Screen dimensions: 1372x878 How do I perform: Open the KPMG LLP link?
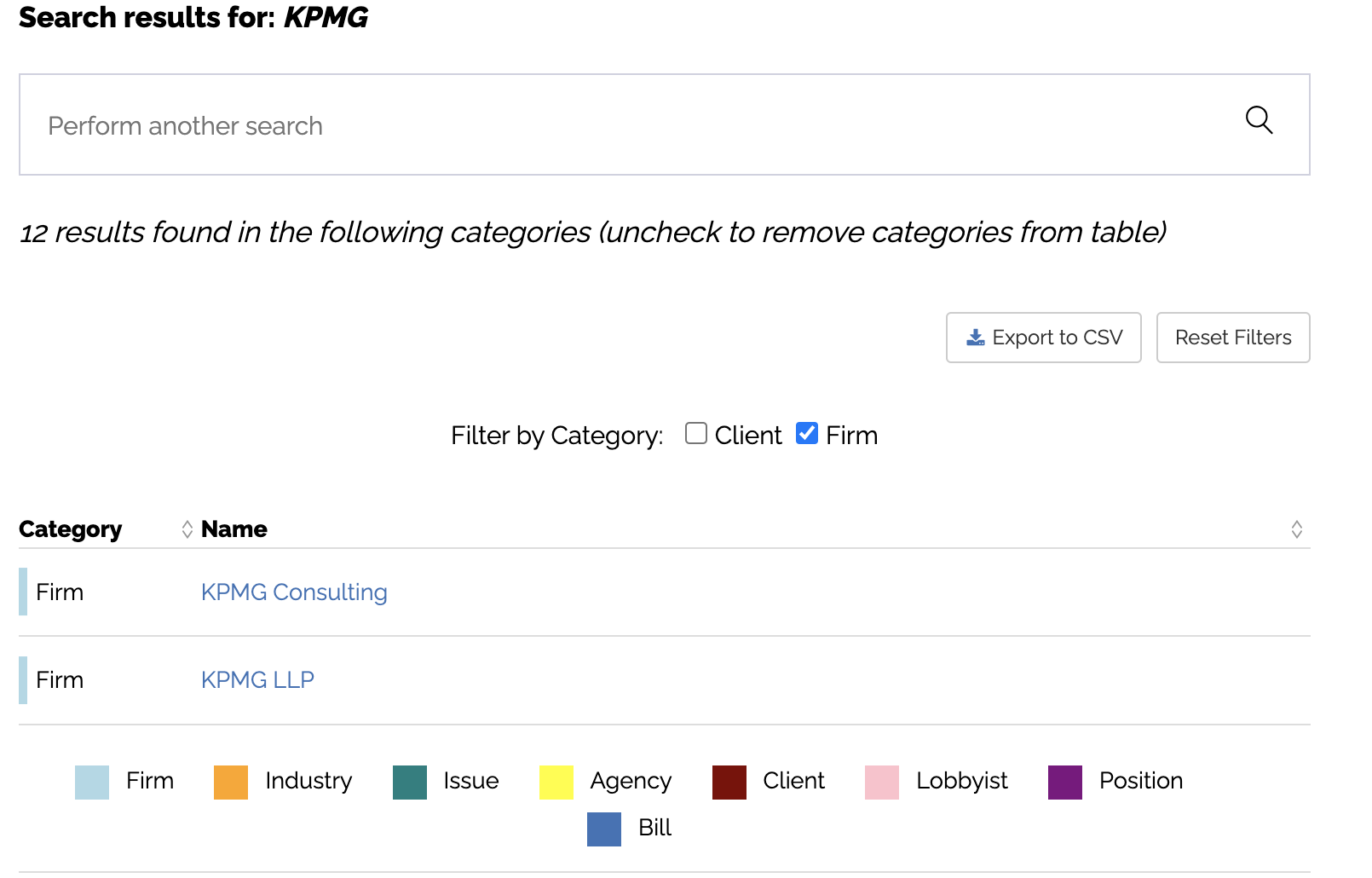257,680
